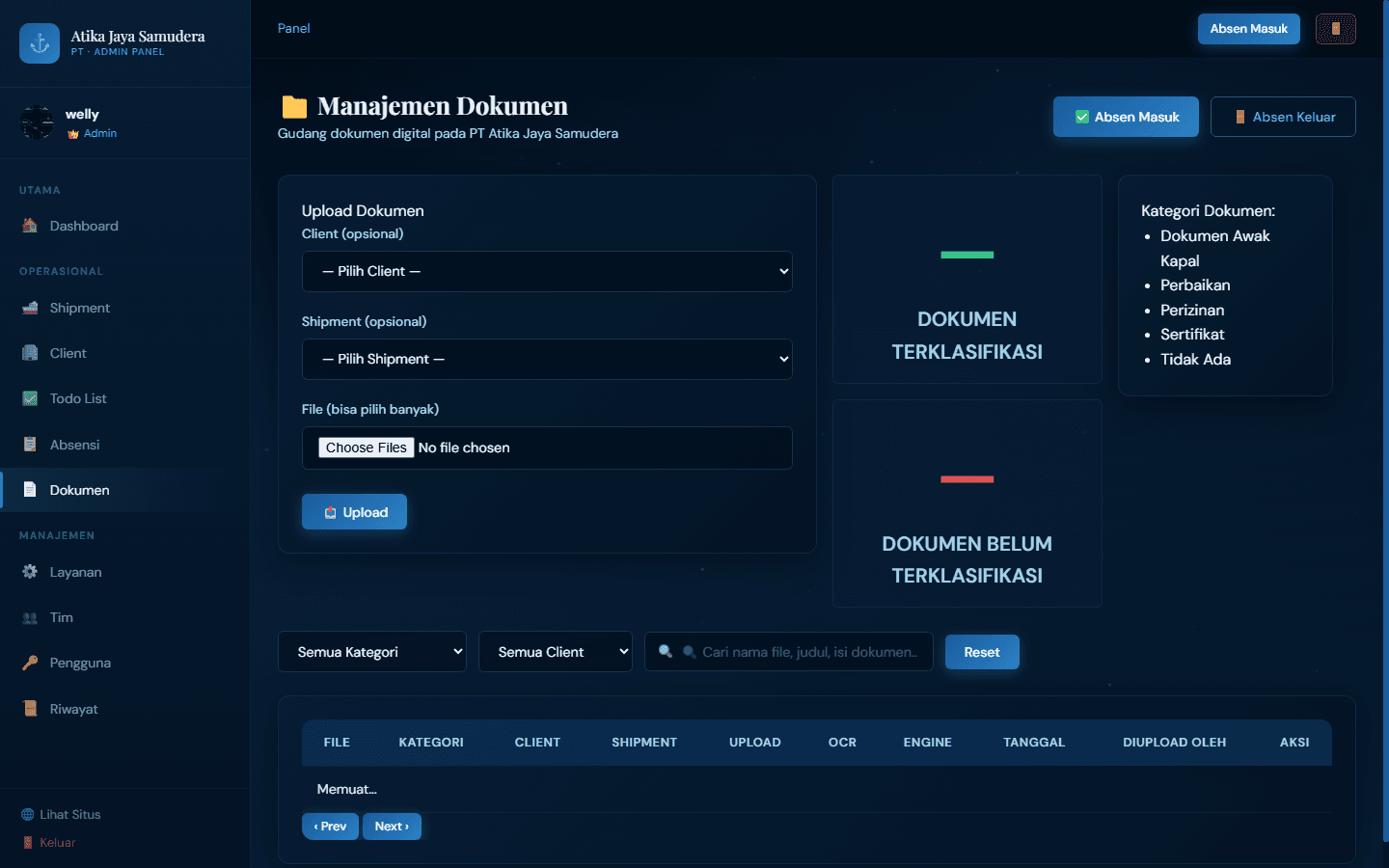The height and width of the screenshot is (868, 1389).
Task: Click the search magnifier icon
Action: (666, 652)
